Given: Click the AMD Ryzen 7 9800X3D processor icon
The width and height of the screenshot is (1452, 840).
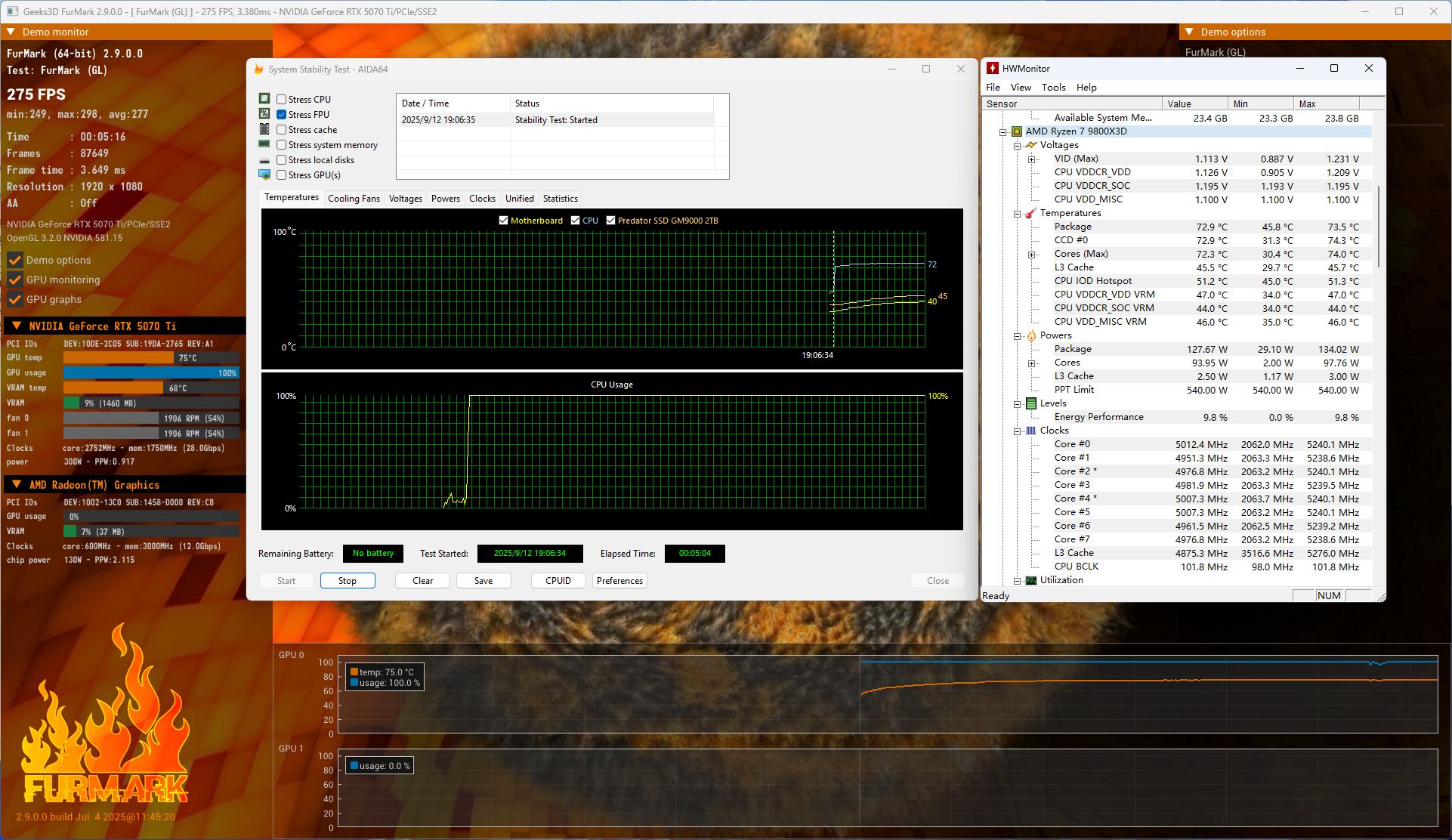Looking at the screenshot, I should pos(1017,131).
